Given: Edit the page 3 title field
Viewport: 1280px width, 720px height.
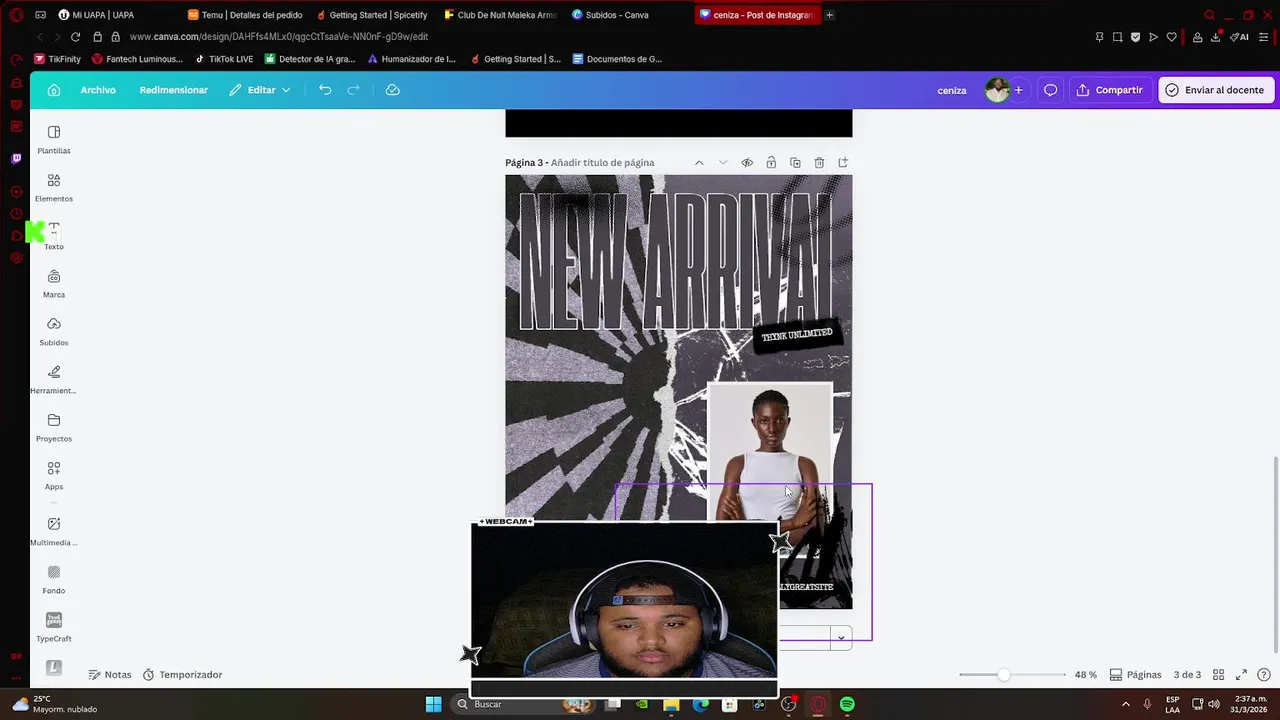Looking at the screenshot, I should pos(602,163).
